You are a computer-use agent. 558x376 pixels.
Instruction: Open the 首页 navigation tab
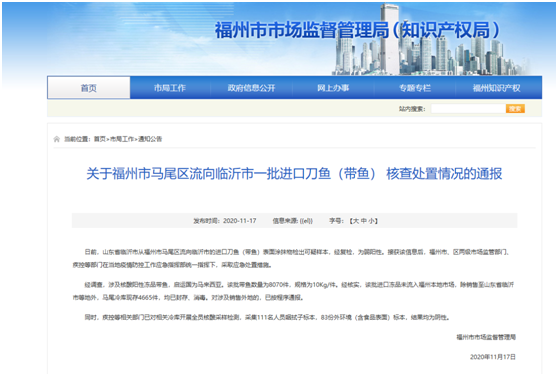point(89,88)
